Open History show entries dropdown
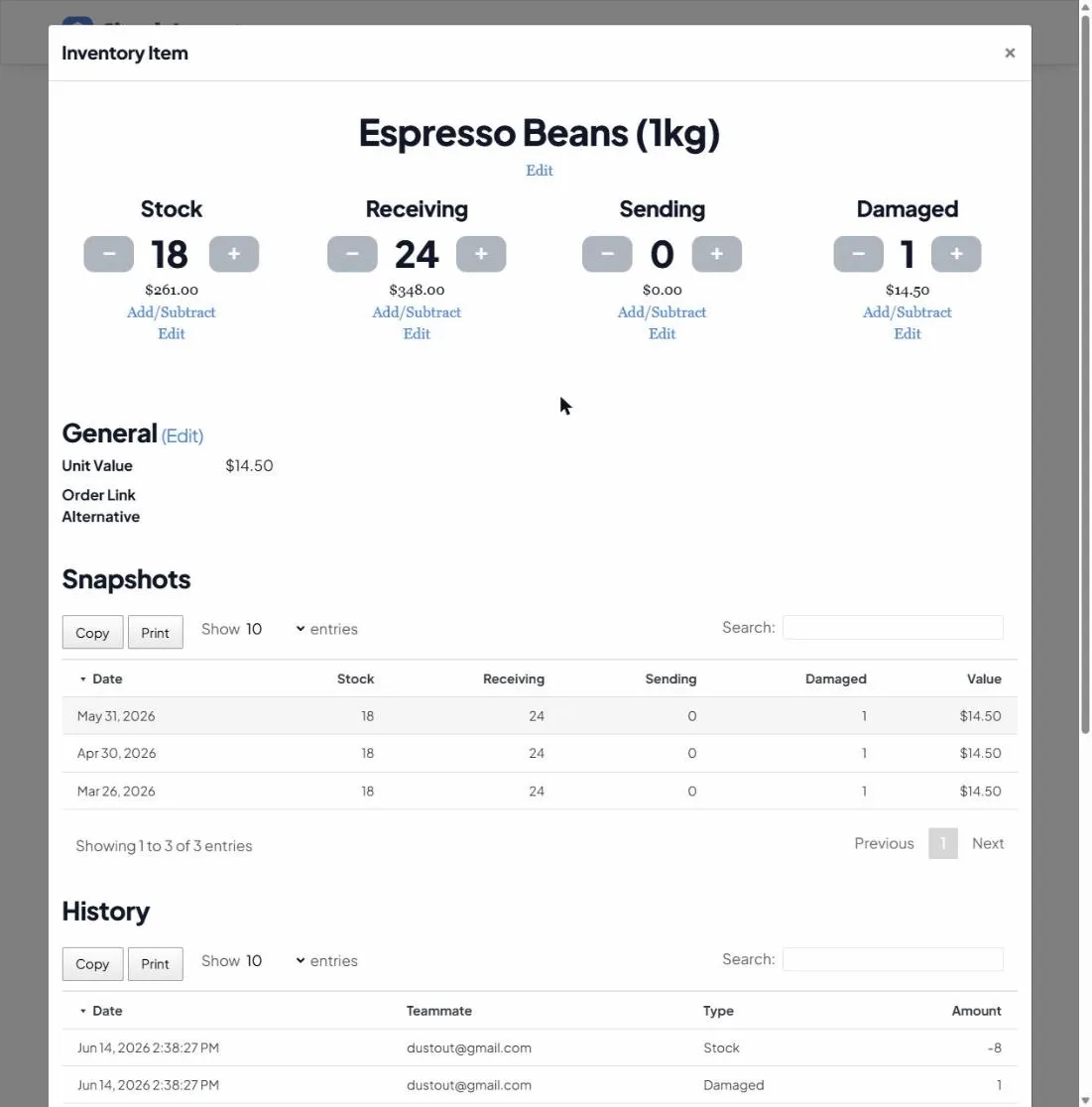 275,961
